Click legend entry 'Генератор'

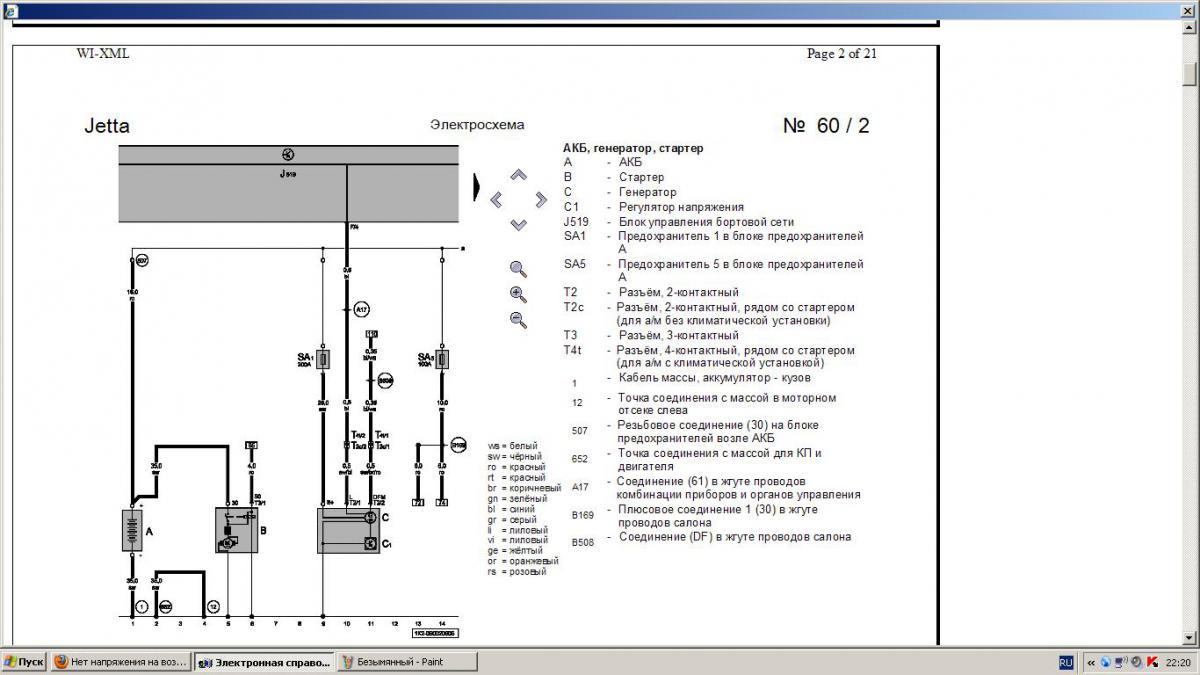(x=647, y=192)
